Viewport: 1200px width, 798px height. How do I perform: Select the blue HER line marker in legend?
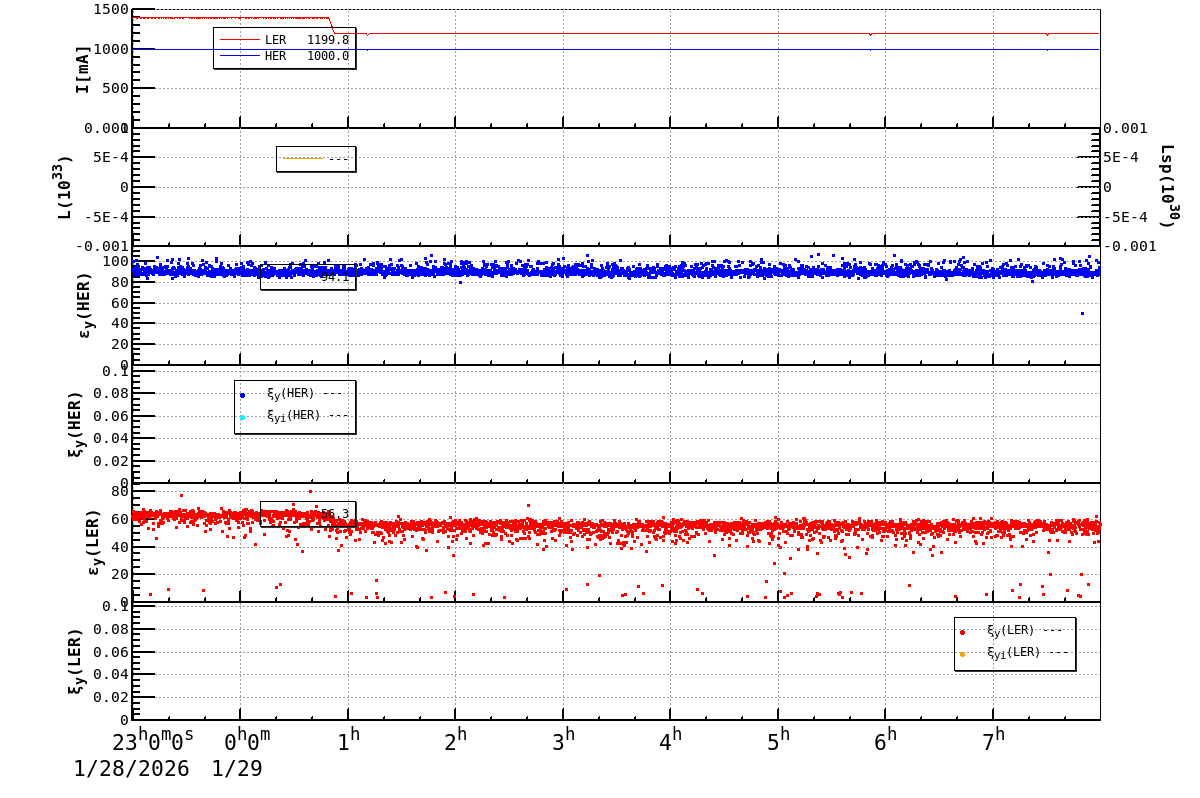[238, 57]
